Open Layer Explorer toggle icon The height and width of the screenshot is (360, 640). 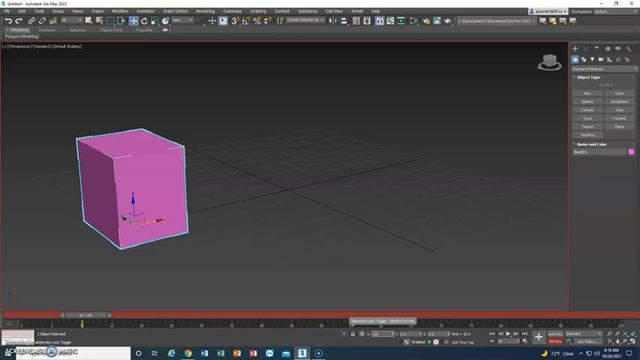click(x=367, y=21)
